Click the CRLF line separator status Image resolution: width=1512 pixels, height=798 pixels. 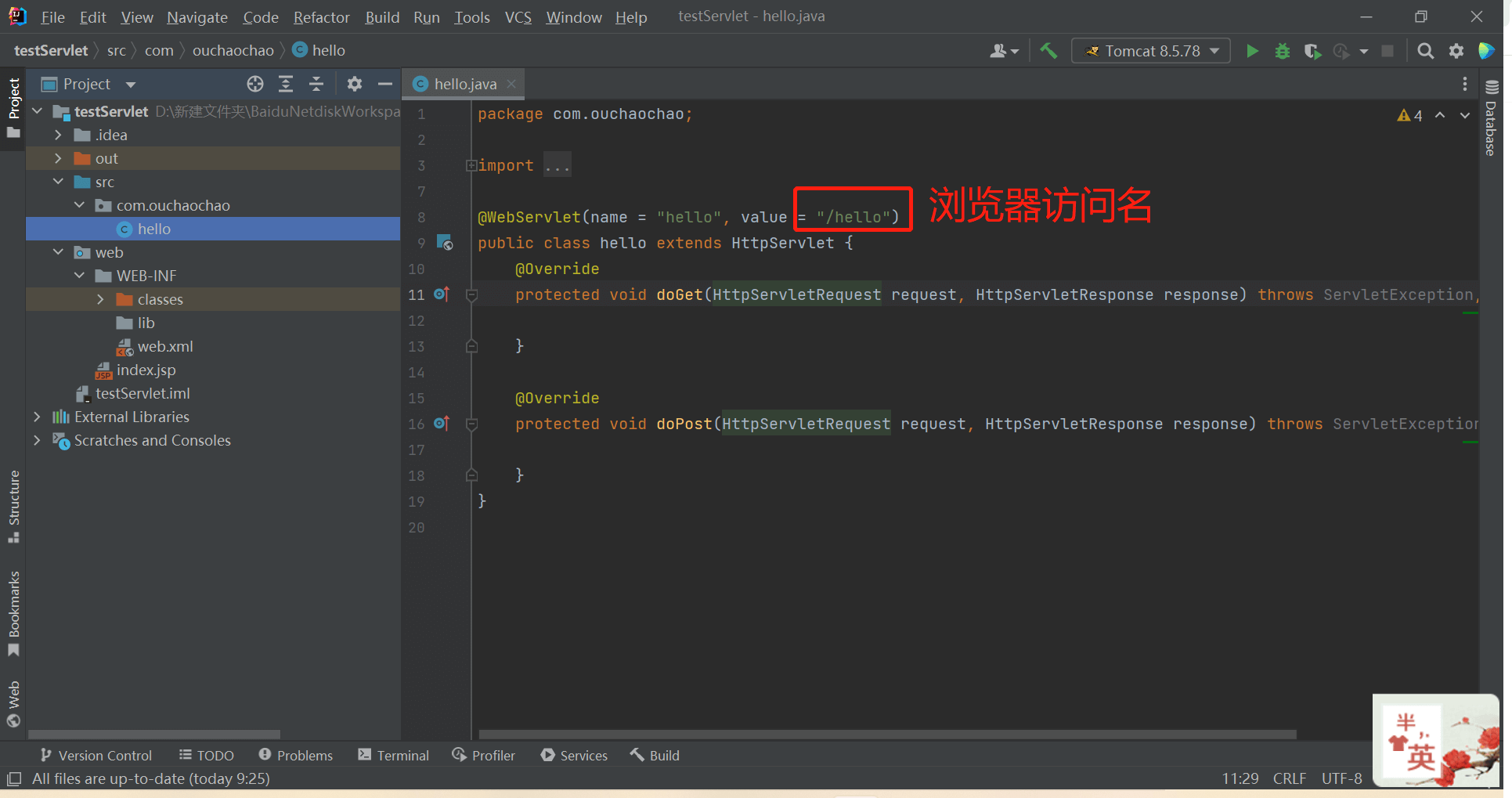pyautogui.click(x=1290, y=778)
